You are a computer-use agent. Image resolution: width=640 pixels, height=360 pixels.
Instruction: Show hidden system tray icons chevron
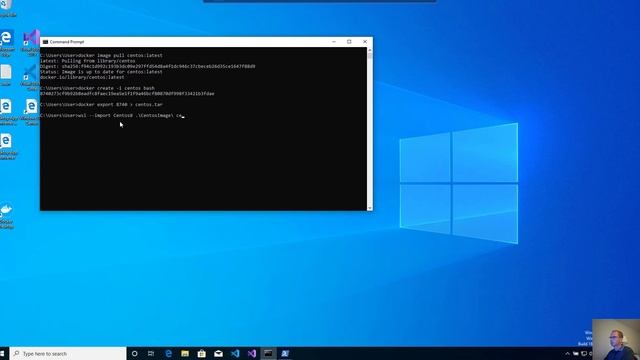[x=567, y=353]
